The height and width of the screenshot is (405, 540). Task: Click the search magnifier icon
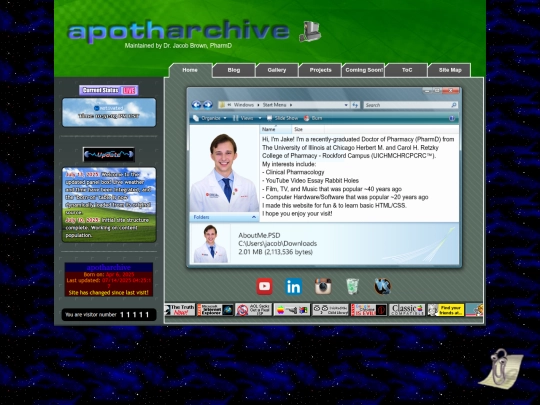coord(454,105)
